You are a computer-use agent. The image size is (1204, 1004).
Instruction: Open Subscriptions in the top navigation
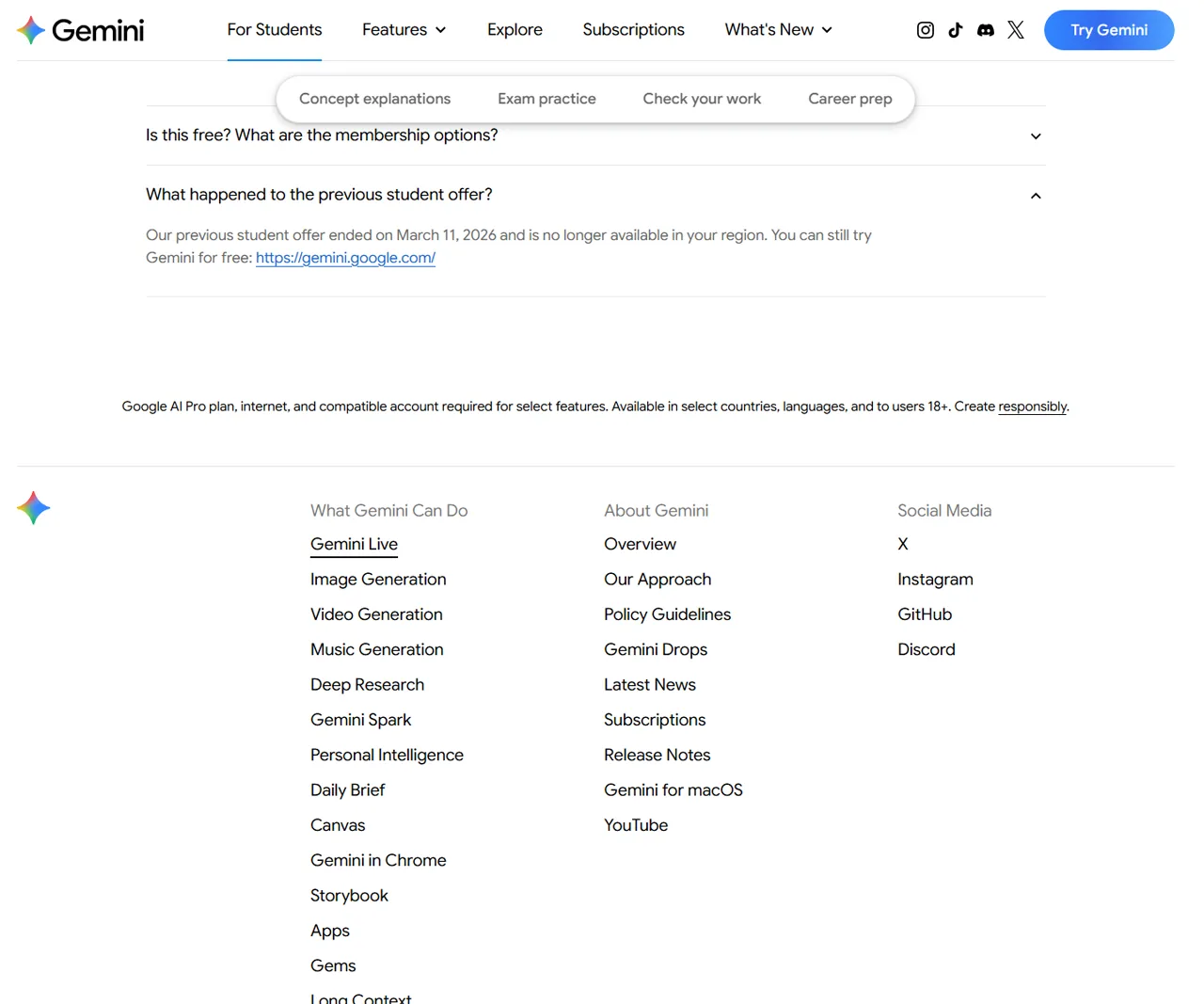tap(633, 30)
